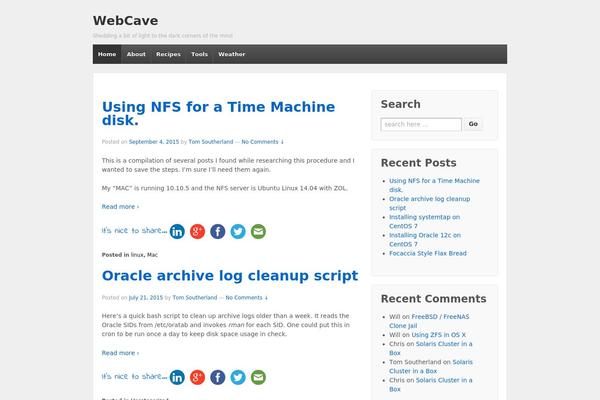The height and width of the screenshot is (400, 600).
Task: Click the search here input field
Action: pyautogui.click(x=421, y=124)
